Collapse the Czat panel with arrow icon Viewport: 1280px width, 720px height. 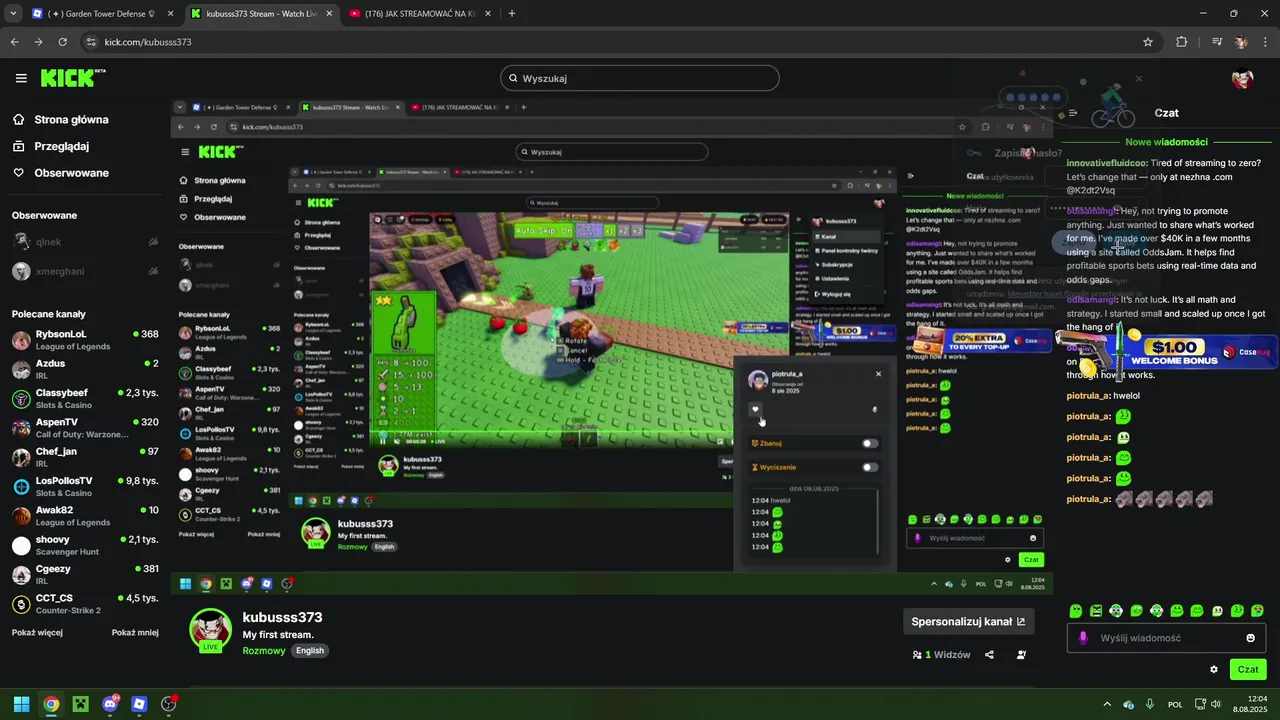pos(1073,113)
